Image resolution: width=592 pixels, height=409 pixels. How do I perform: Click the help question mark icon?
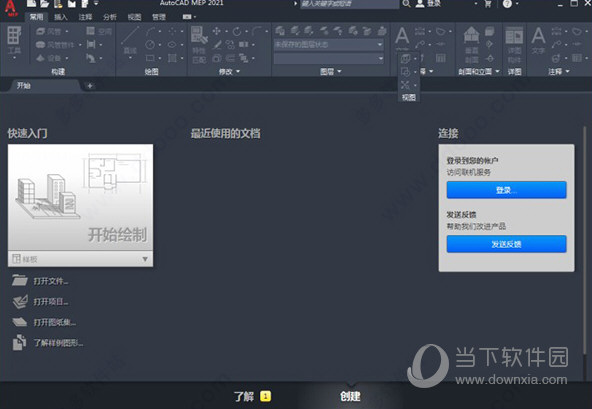(507, 4)
